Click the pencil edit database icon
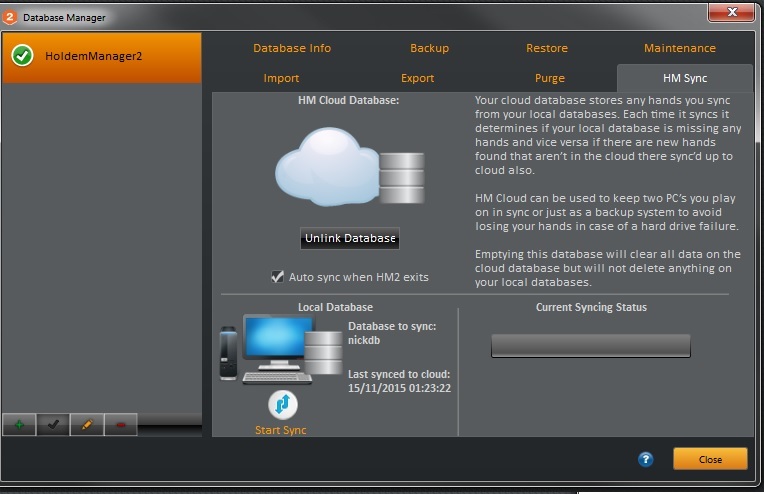Viewport: 764px width, 494px height. [x=87, y=424]
